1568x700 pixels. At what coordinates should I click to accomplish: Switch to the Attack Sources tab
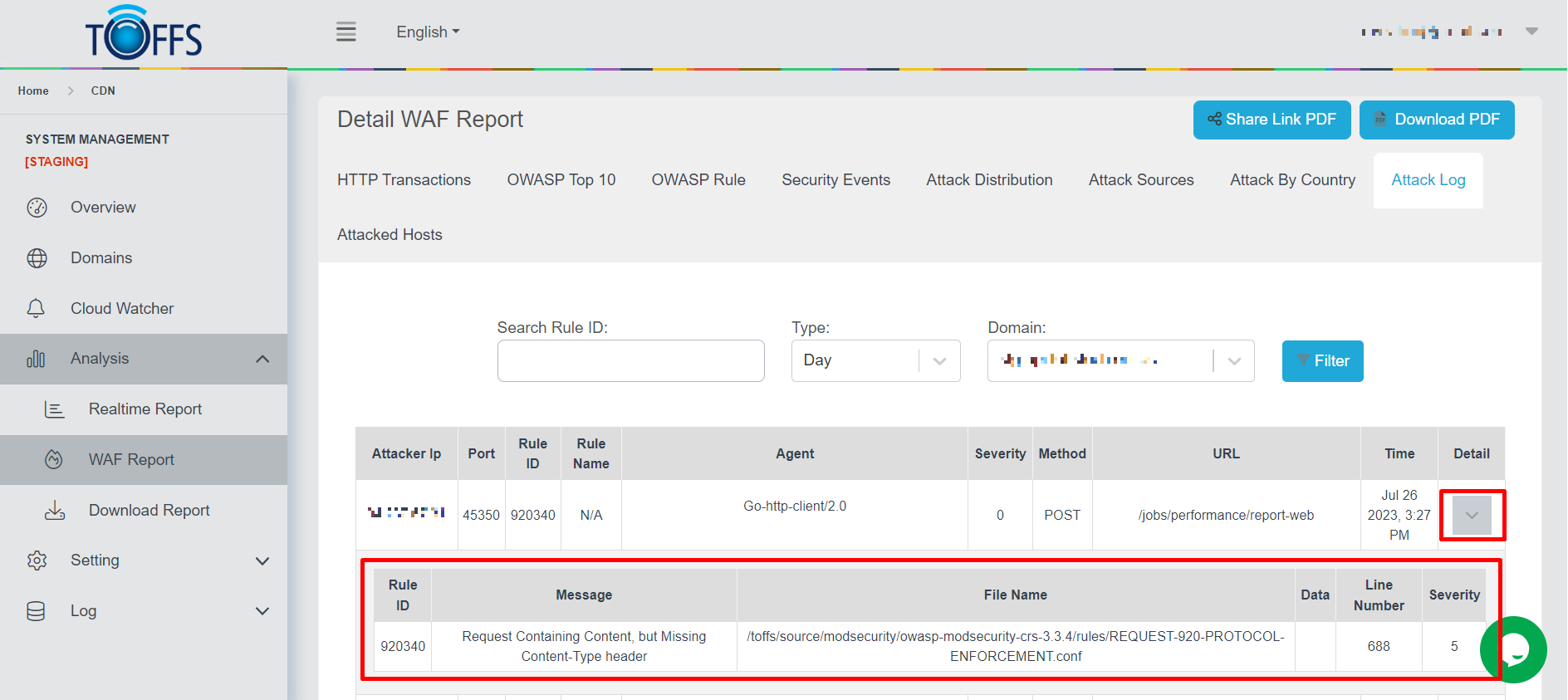(x=1140, y=180)
